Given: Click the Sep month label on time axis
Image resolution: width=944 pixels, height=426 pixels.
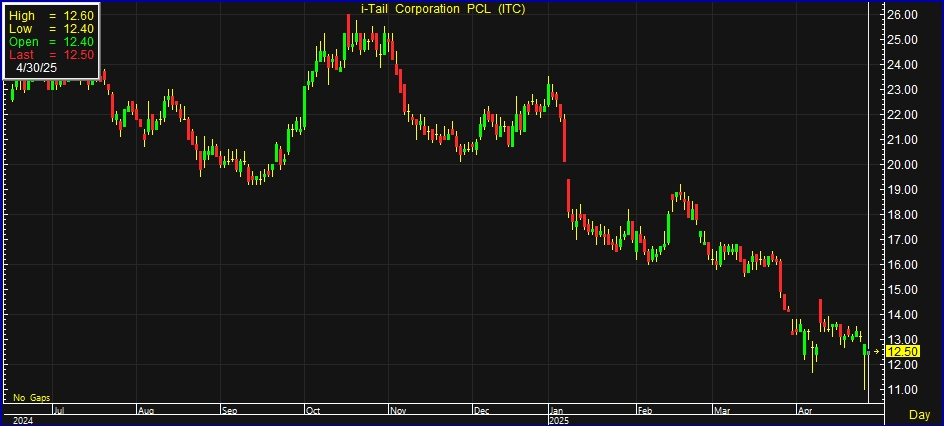Looking at the screenshot, I should 229,411.
